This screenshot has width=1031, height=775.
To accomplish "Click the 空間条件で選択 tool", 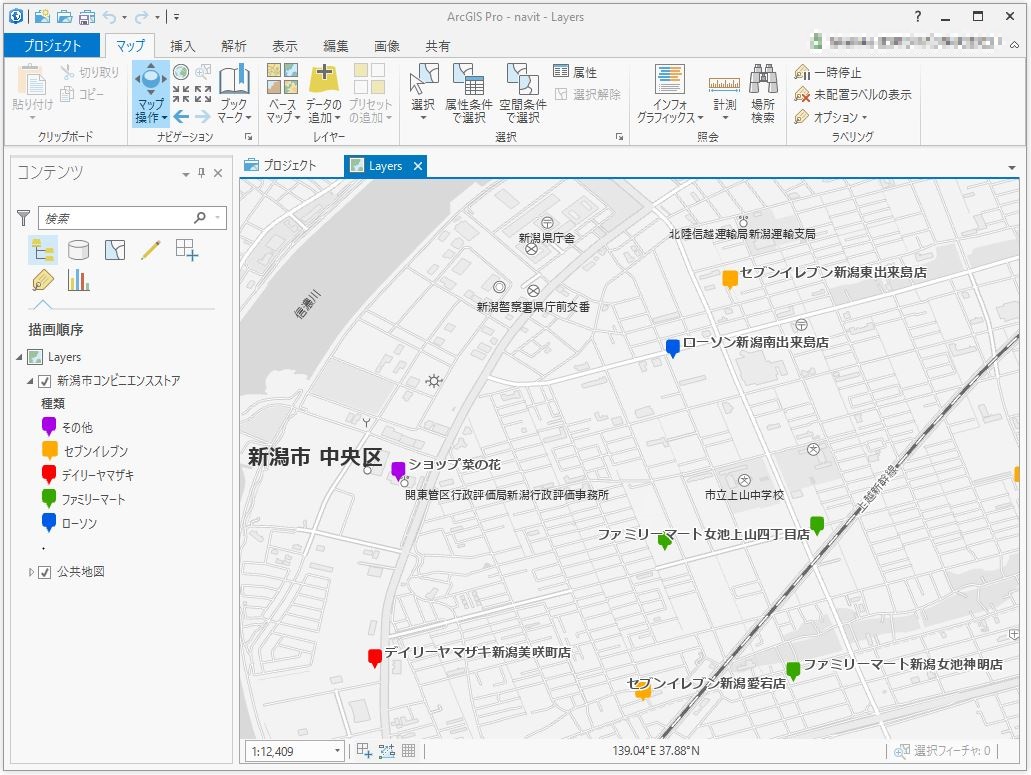I will 523,93.
